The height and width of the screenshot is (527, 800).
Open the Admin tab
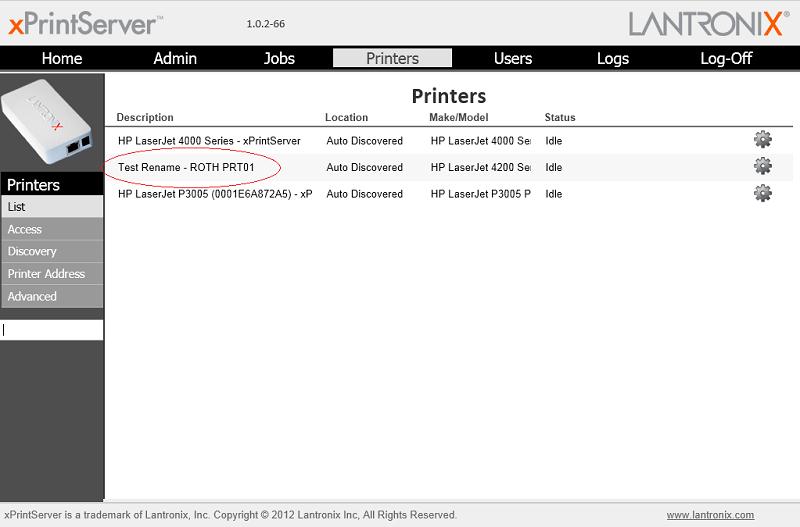[175, 58]
